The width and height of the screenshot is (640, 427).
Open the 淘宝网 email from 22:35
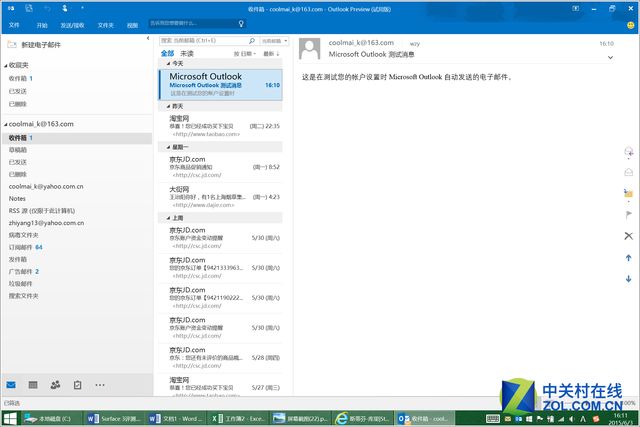click(220, 126)
